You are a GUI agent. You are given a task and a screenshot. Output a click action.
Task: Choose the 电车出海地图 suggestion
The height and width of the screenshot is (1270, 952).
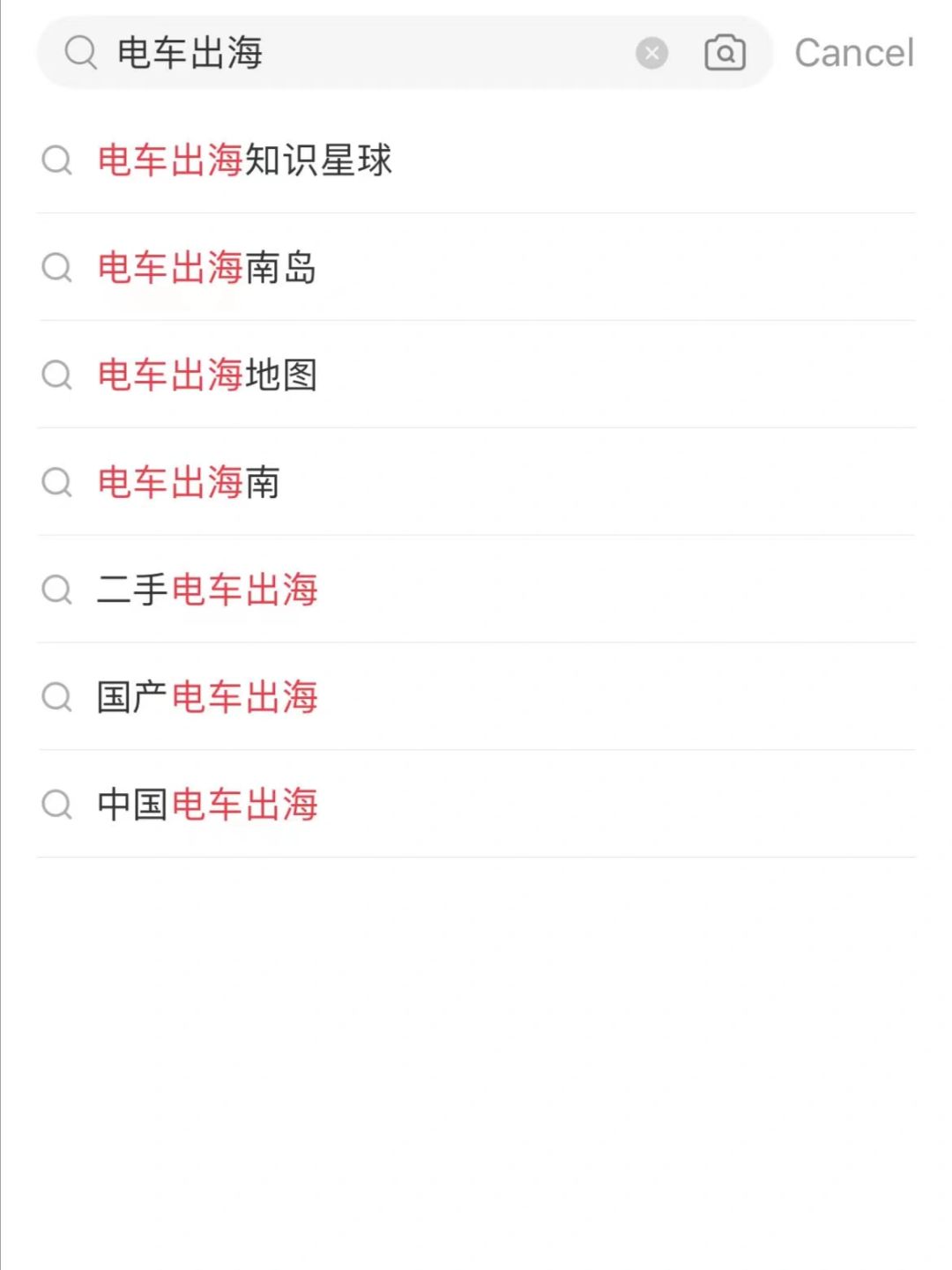476,375
